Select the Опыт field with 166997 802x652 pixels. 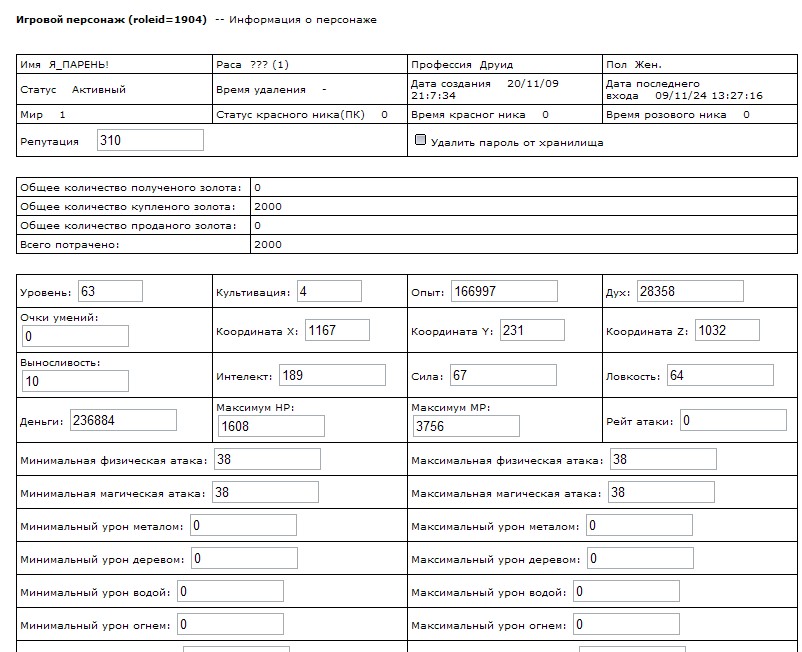coord(503,291)
